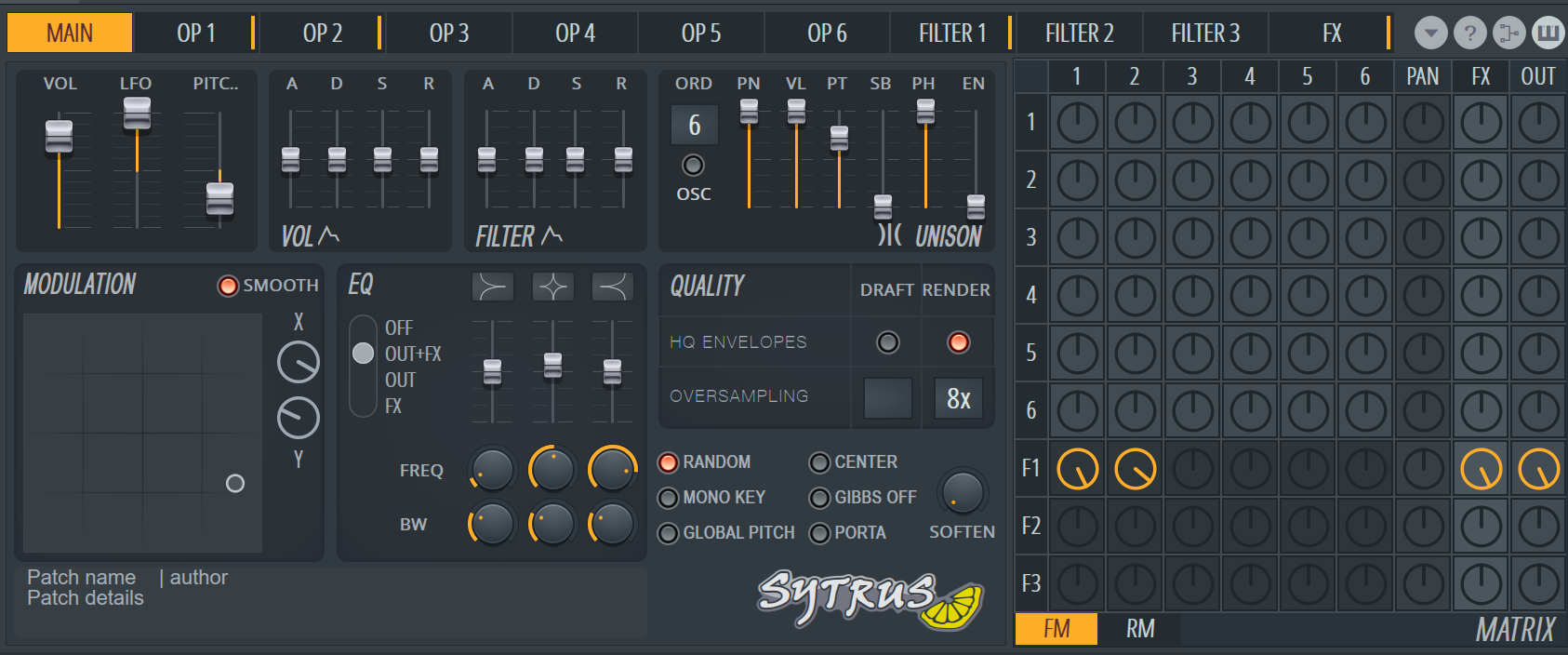Image resolution: width=1568 pixels, height=655 pixels.
Task: Adjust the modulation Y knob
Action: (299, 418)
